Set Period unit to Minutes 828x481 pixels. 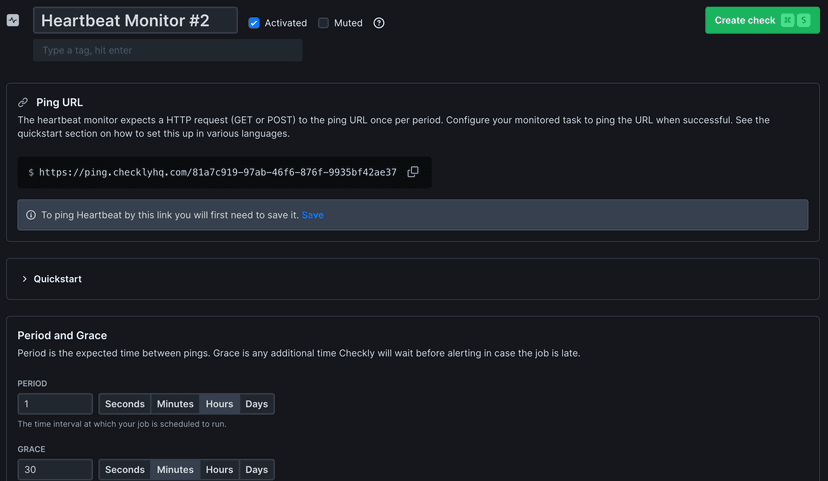point(175,404)
